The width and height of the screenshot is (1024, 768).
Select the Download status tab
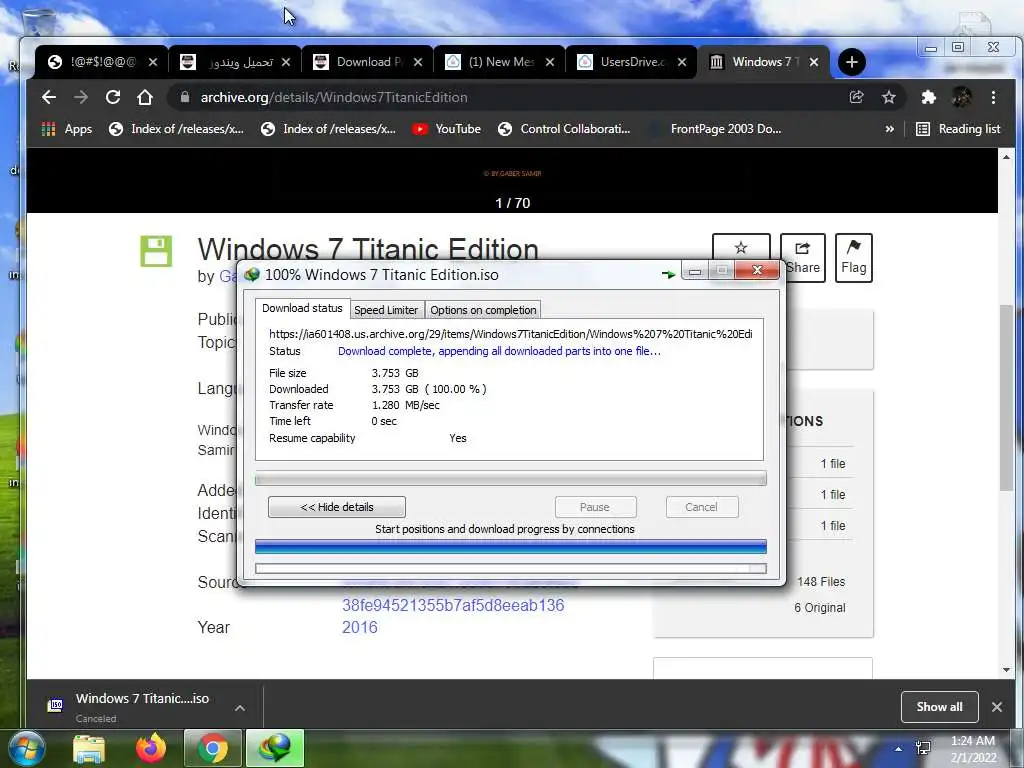(x=302, y=308)
